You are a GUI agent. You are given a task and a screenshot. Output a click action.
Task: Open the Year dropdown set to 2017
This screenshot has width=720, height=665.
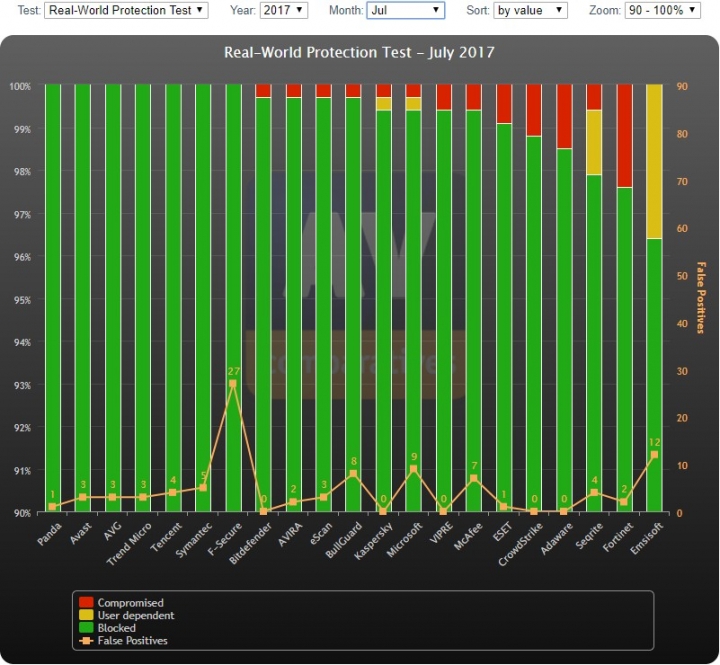tap(283, 10)
